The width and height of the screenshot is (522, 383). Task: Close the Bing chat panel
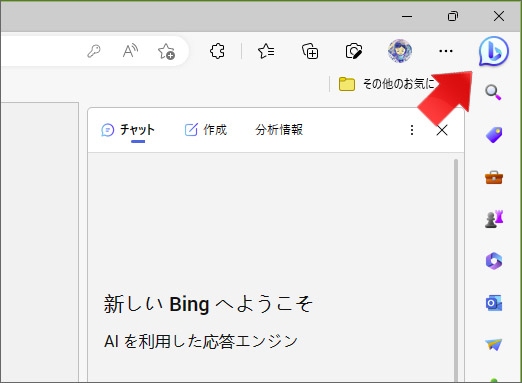tap(442, 130)
